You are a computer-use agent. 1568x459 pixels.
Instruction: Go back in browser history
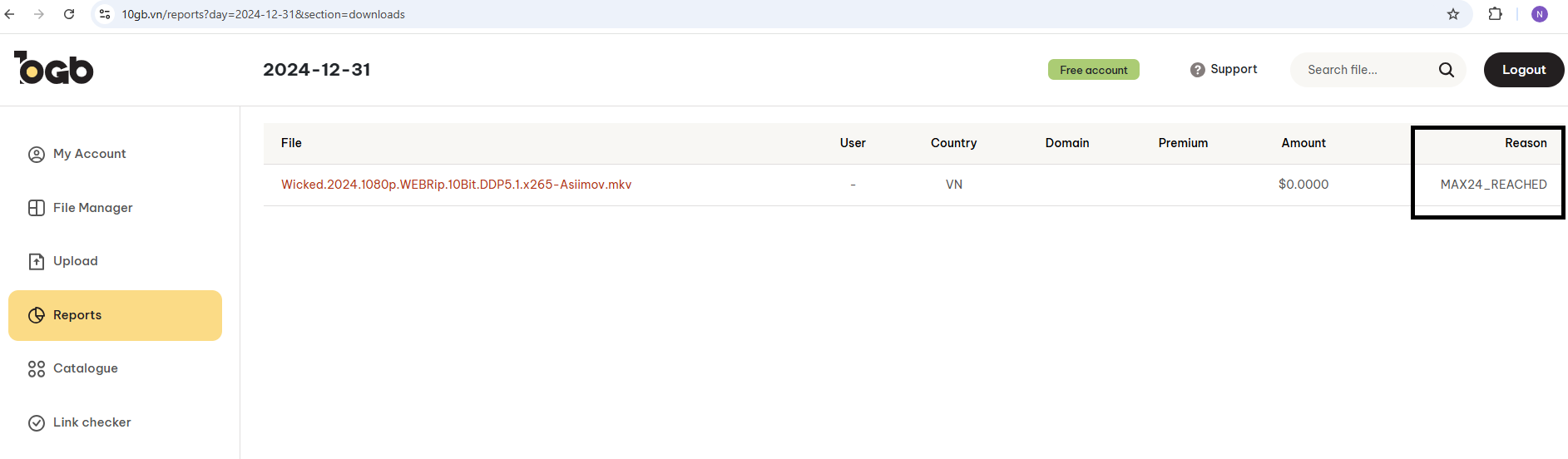coord(10,14)
